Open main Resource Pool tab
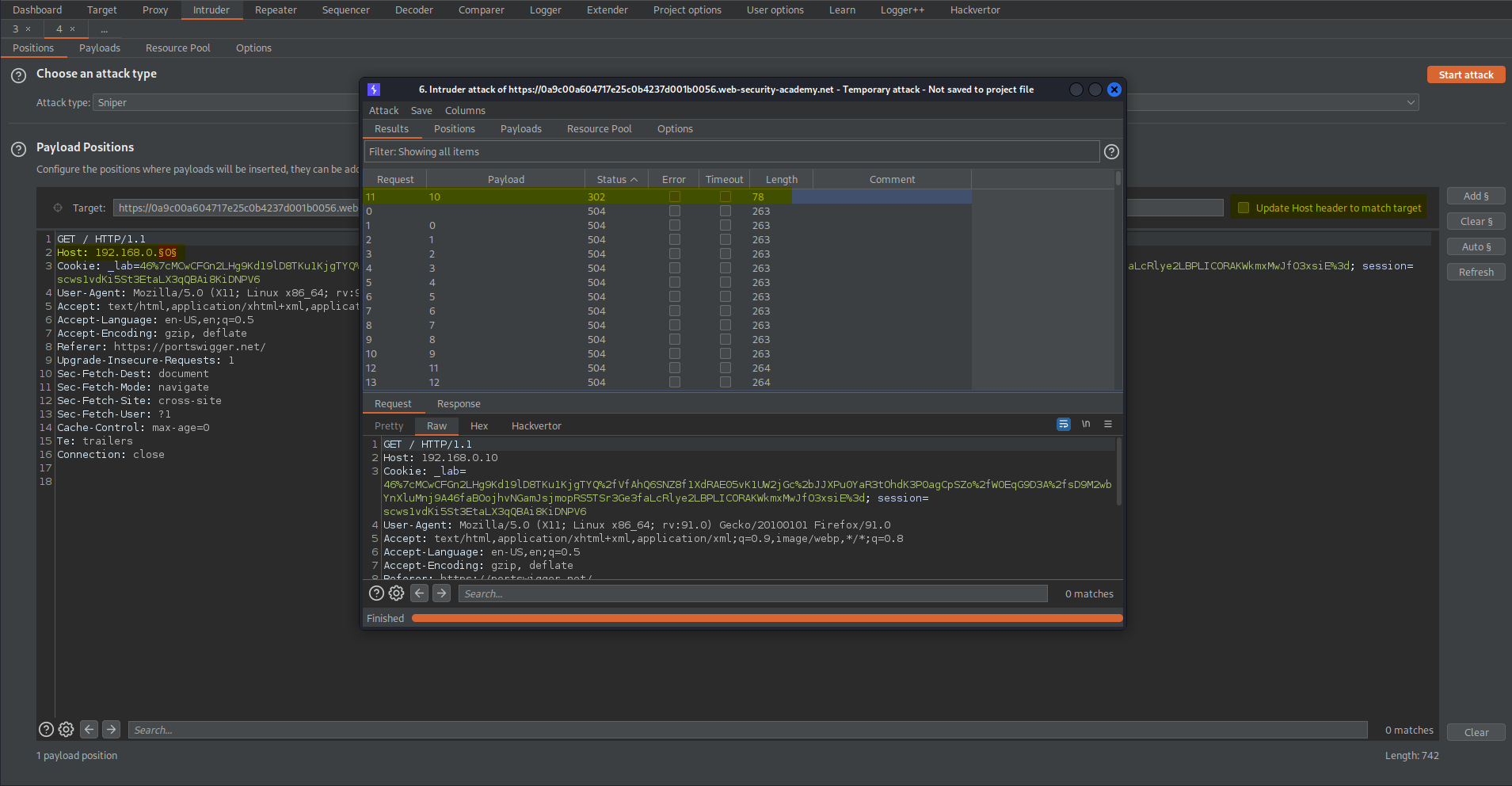The height and width of the screenshot is (786, 1512). click(178, 48)
